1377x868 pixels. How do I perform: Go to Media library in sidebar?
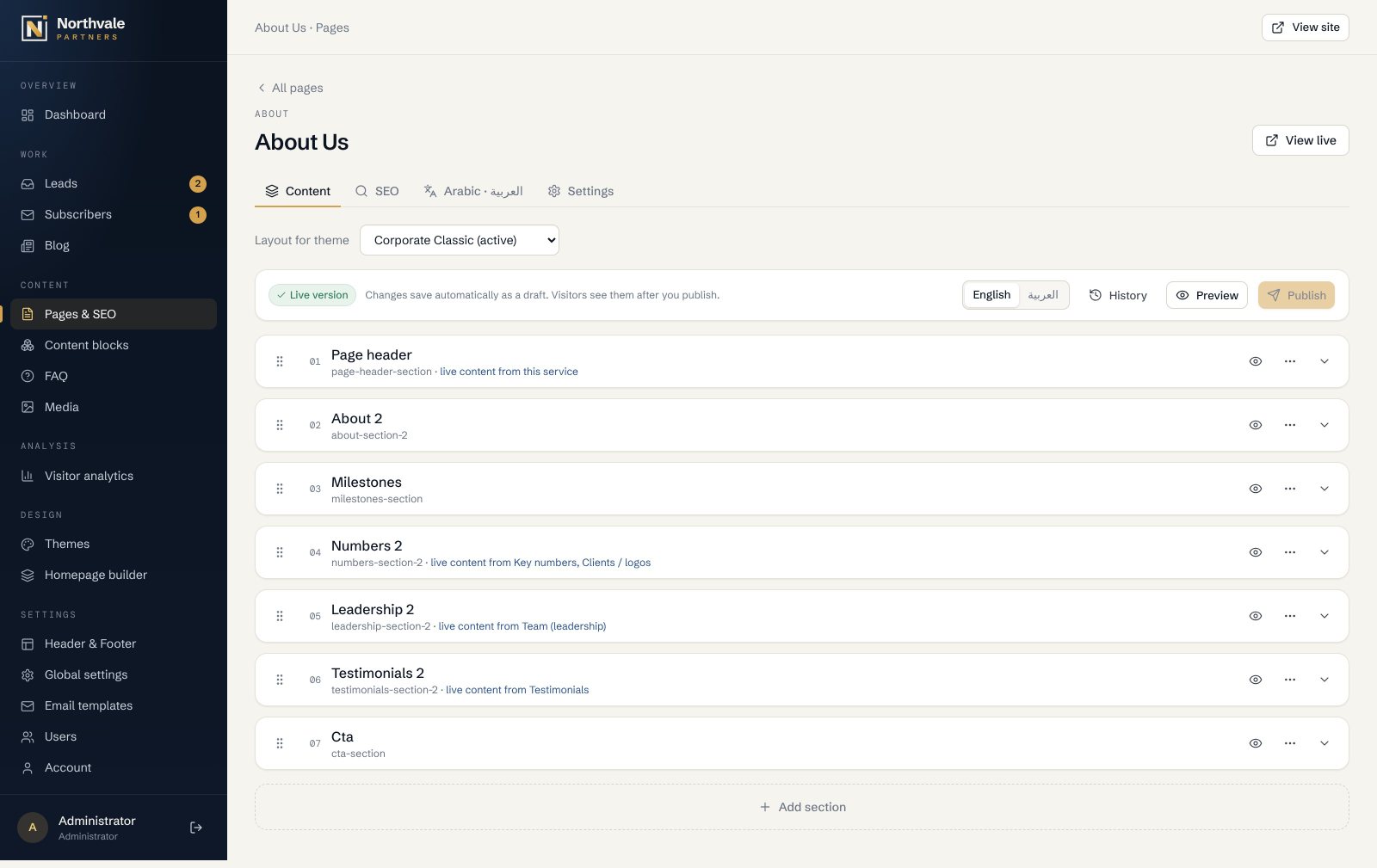click(114, 407)
